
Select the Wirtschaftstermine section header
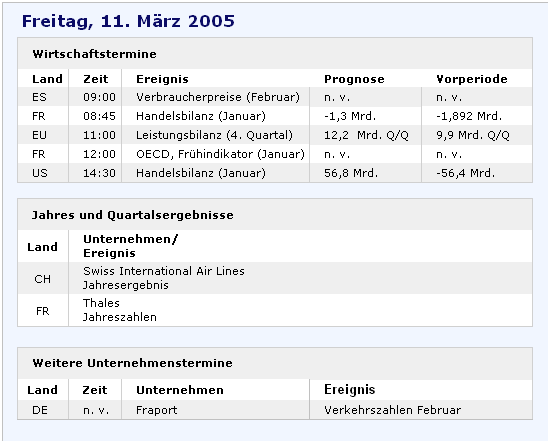[x=94, y=54]
